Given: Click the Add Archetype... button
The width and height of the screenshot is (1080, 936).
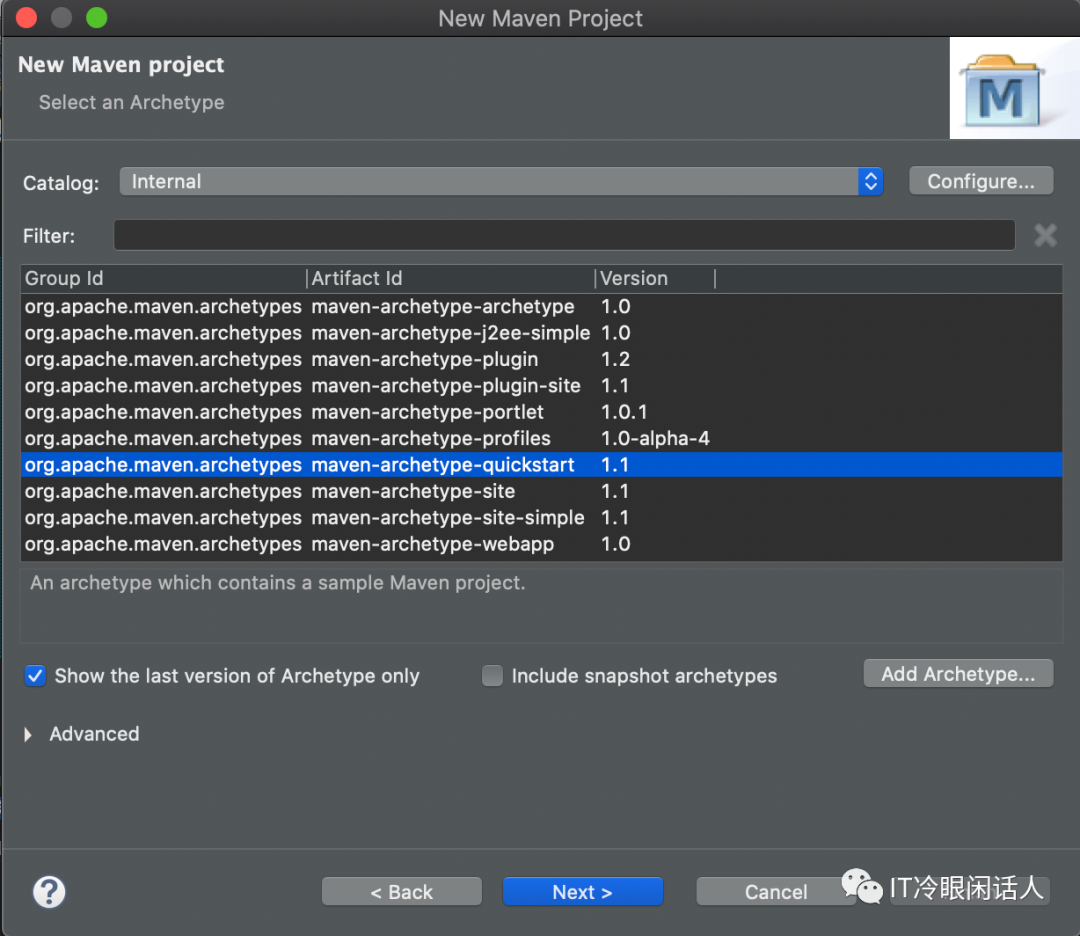Looking at the screenshot, I should tap(958, 674).
